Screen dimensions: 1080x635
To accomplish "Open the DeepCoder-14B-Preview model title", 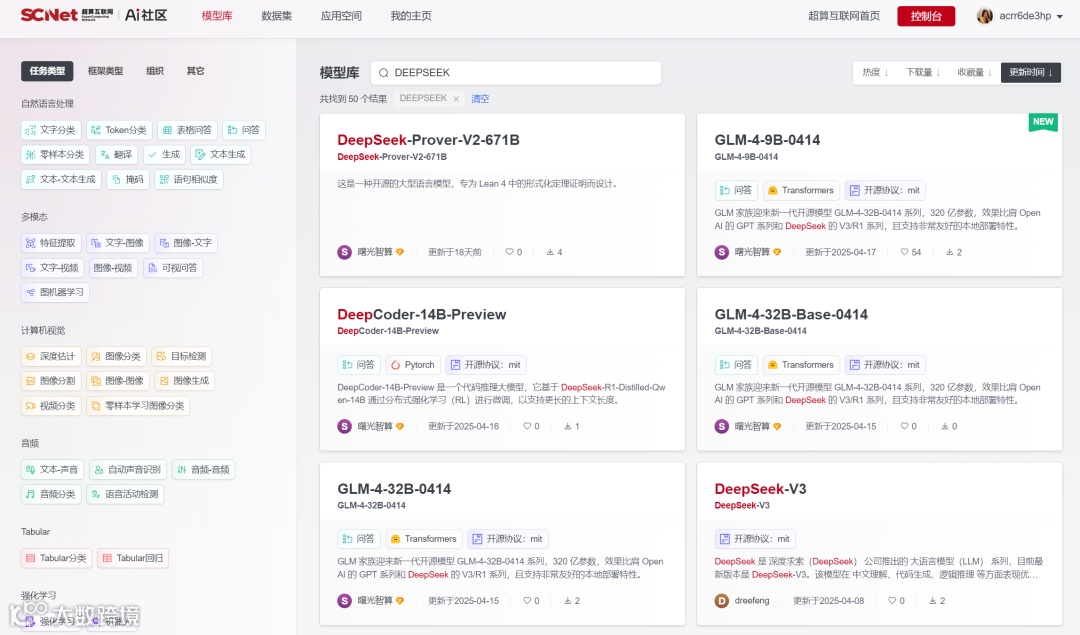I will (422, 315).
